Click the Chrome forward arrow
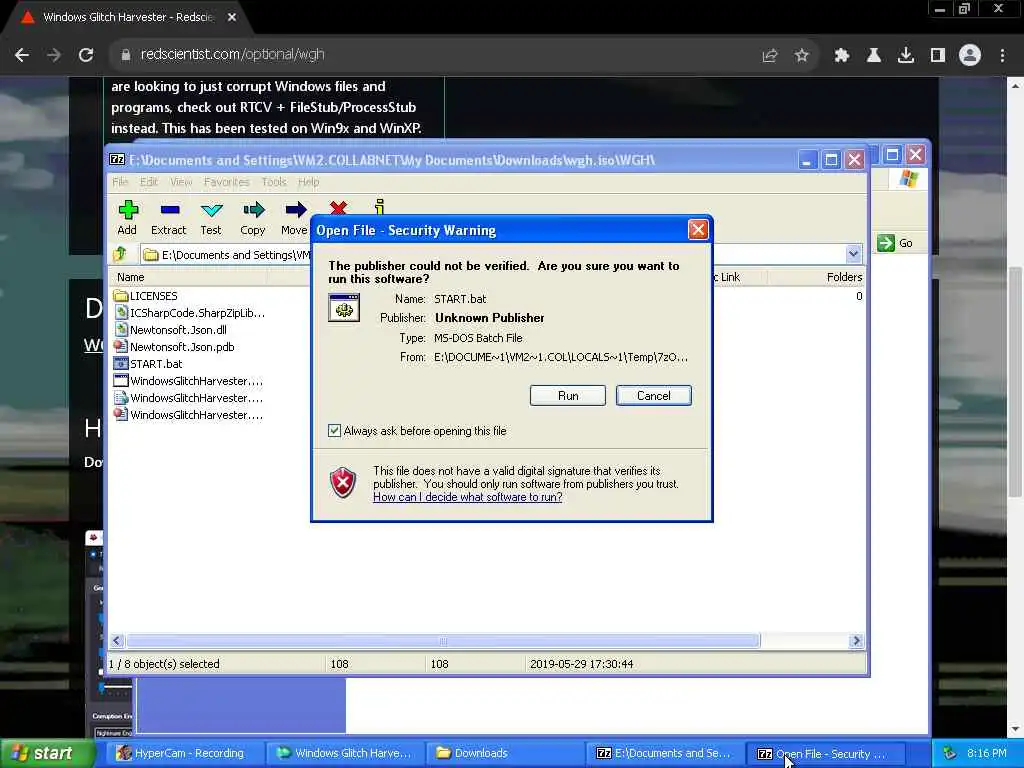Viewport: 1024px width, 768px height. (54, 55)
